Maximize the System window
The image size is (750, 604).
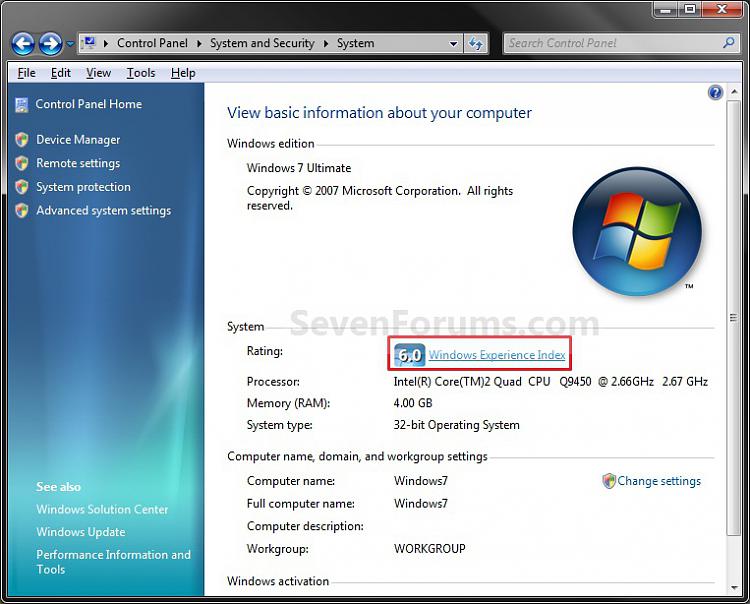coord(690,10)
